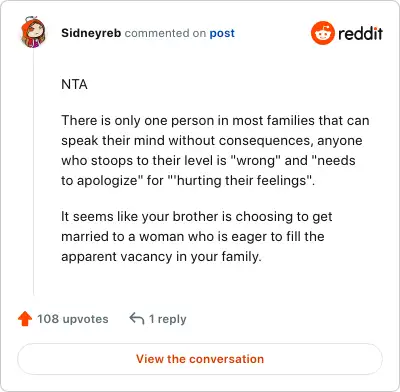Viewport: 400px width, 392px height.
Task: Click the reddit wordmark text
Action: [360, 33]
